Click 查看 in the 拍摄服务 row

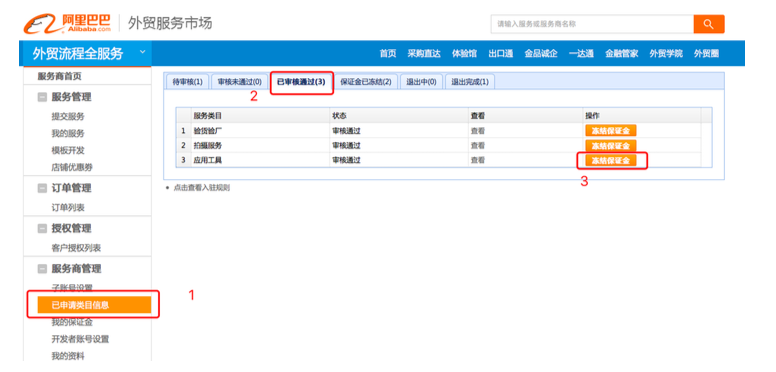(478, 146)
